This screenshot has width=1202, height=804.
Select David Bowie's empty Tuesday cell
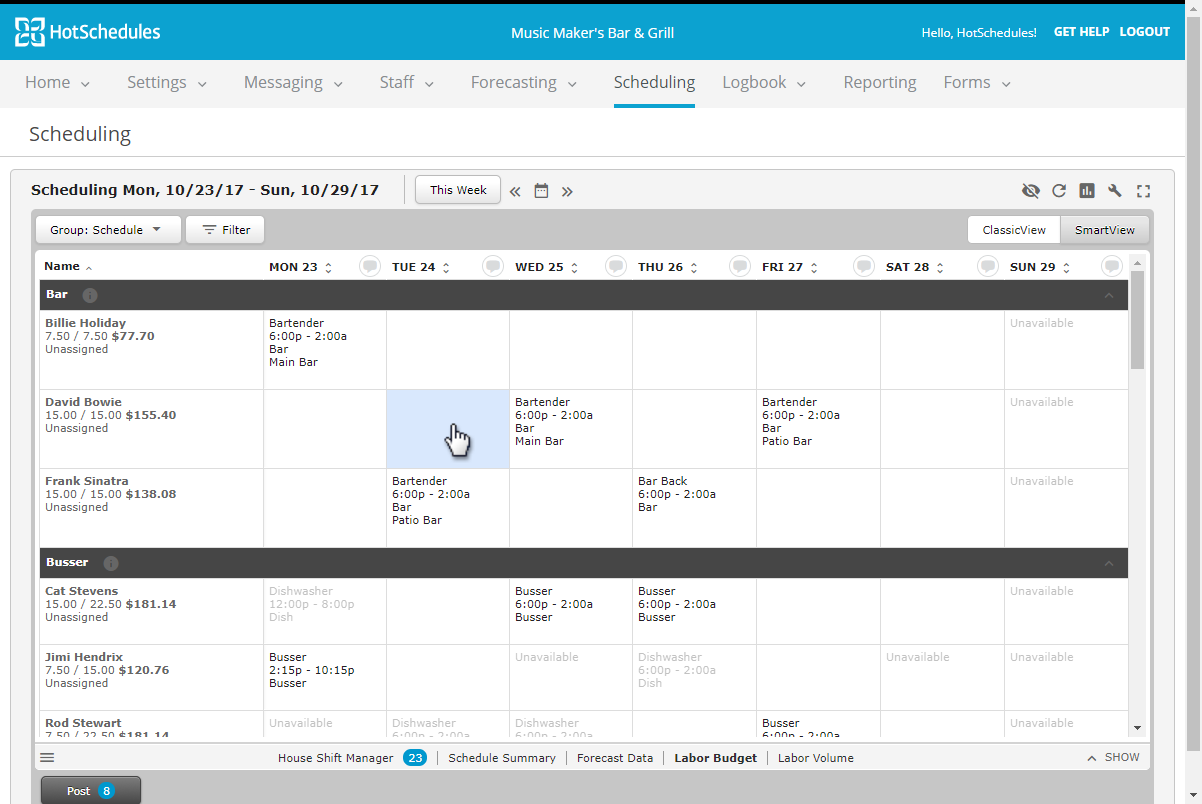pos(448,429)
